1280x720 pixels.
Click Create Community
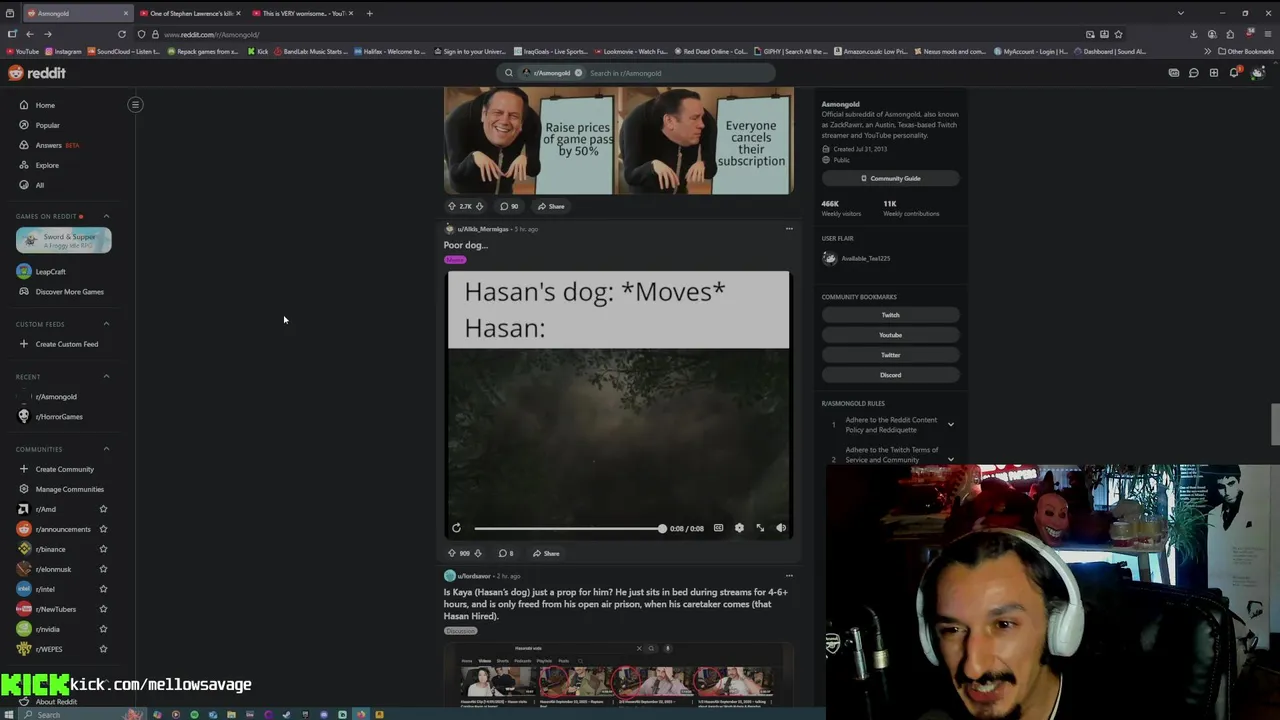[x=64, y=469]
